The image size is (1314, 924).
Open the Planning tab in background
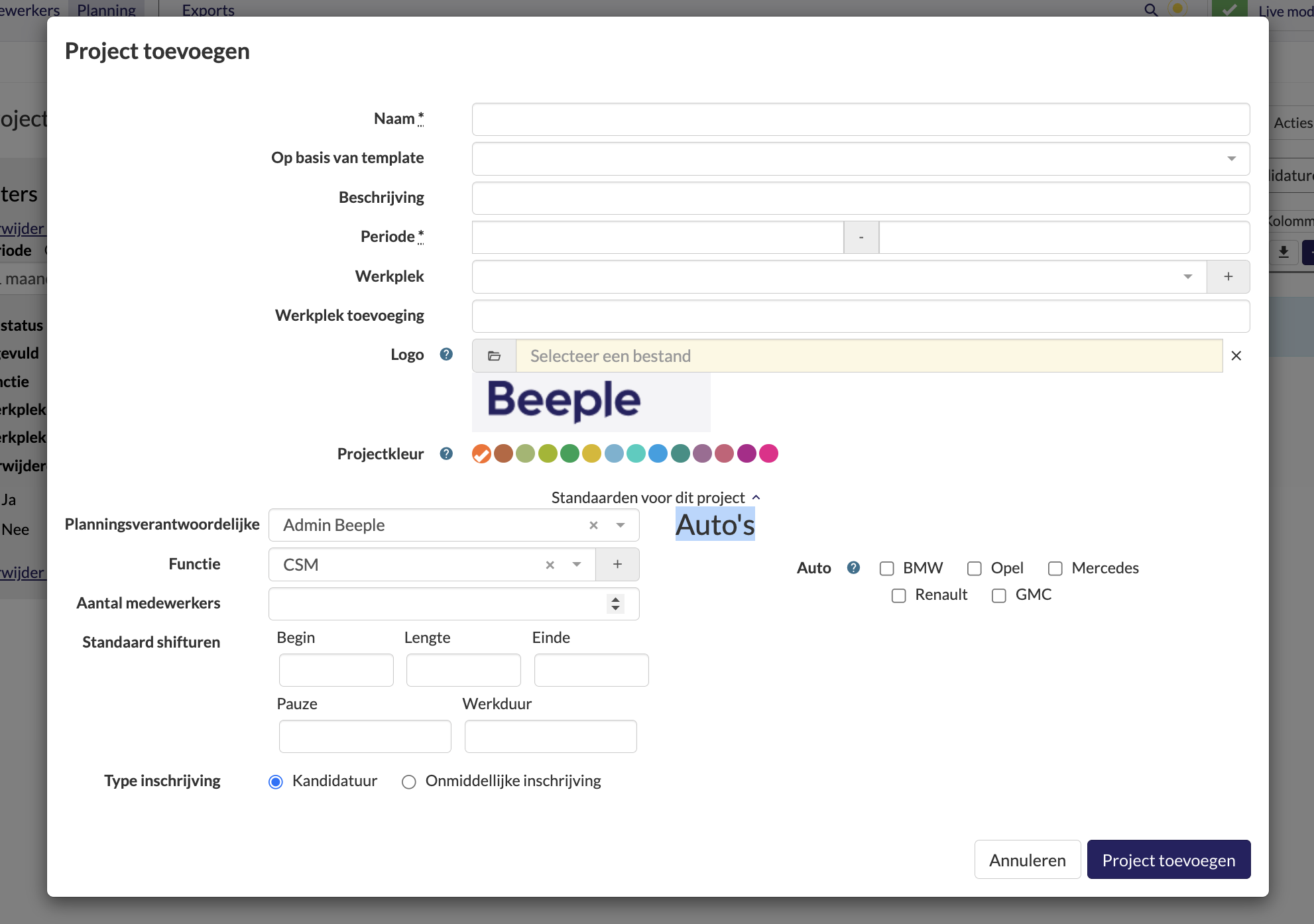click(106, 10)
